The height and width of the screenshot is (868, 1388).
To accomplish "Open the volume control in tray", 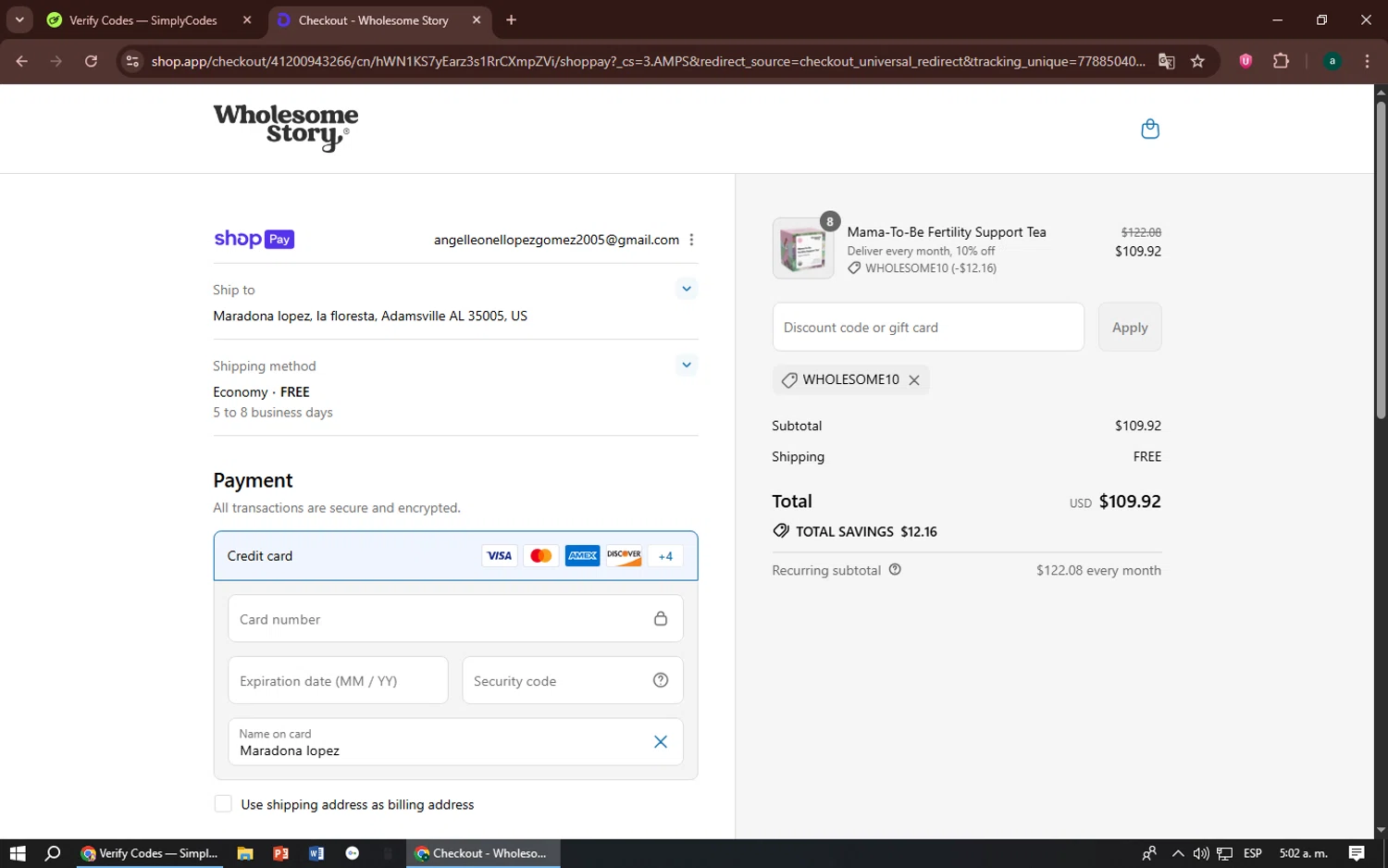I will click(x=1201, y=853).
